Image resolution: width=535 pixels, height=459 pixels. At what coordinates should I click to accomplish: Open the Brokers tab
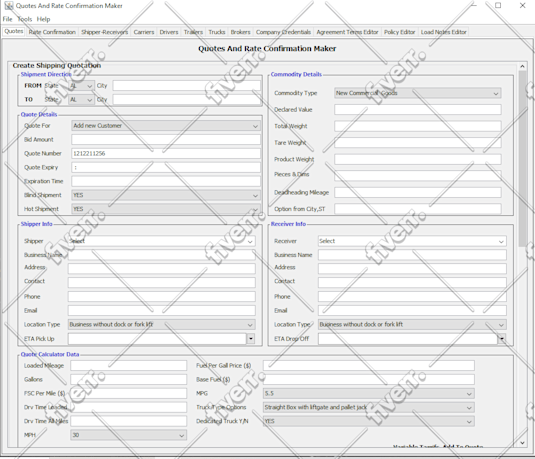(x=241, y=32)
